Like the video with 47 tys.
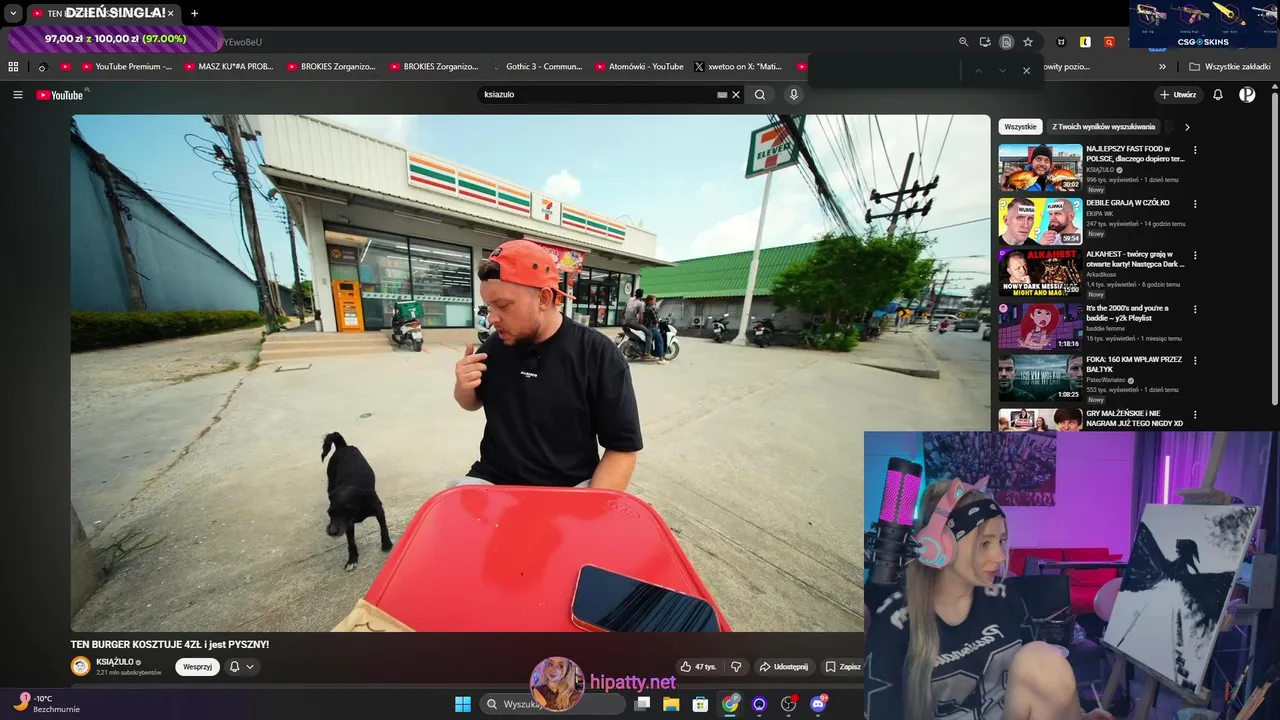Viewport: 1280px width, 720px height. pos(698,667)
